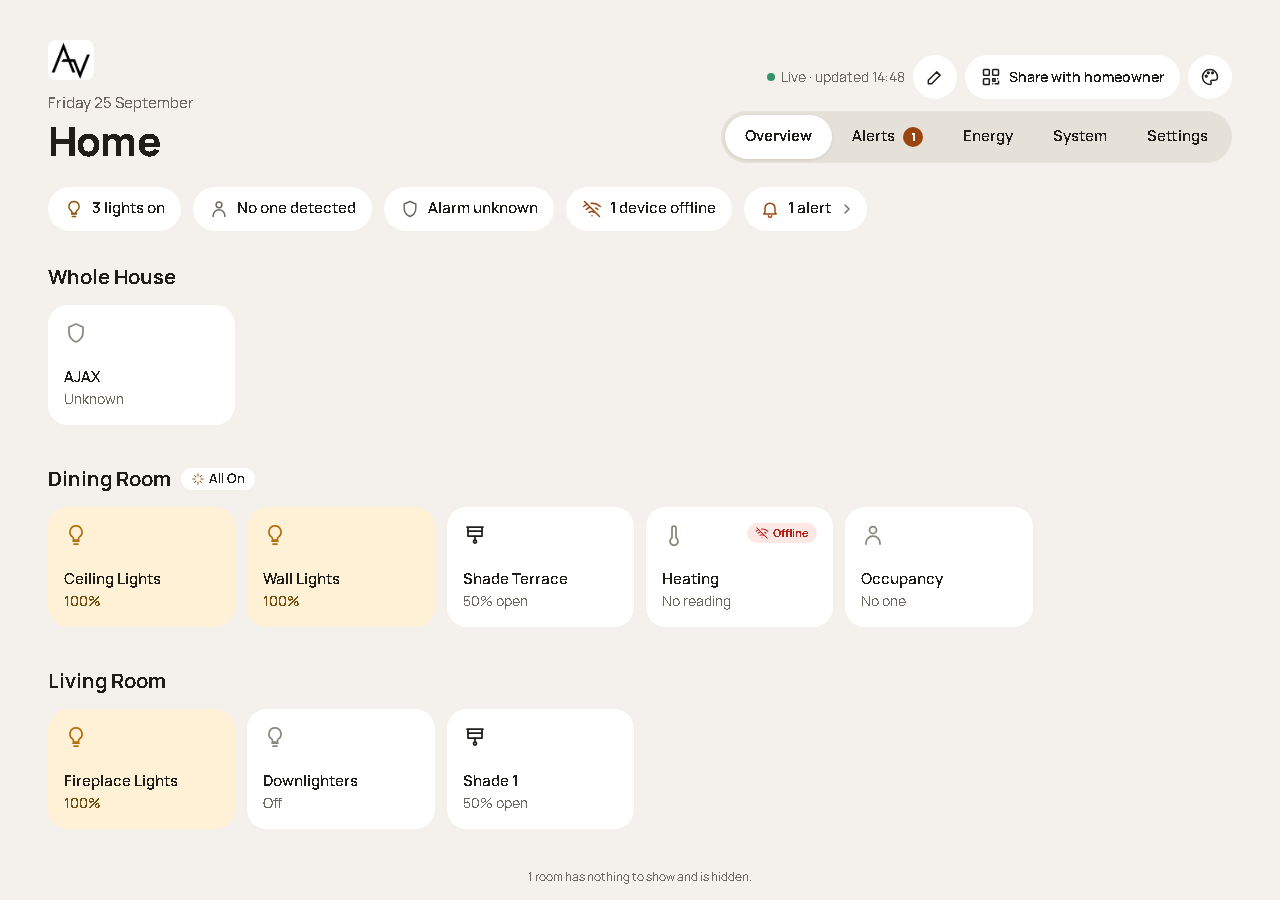
Task: Click the Alerts count badge
Action: (913, 137)
